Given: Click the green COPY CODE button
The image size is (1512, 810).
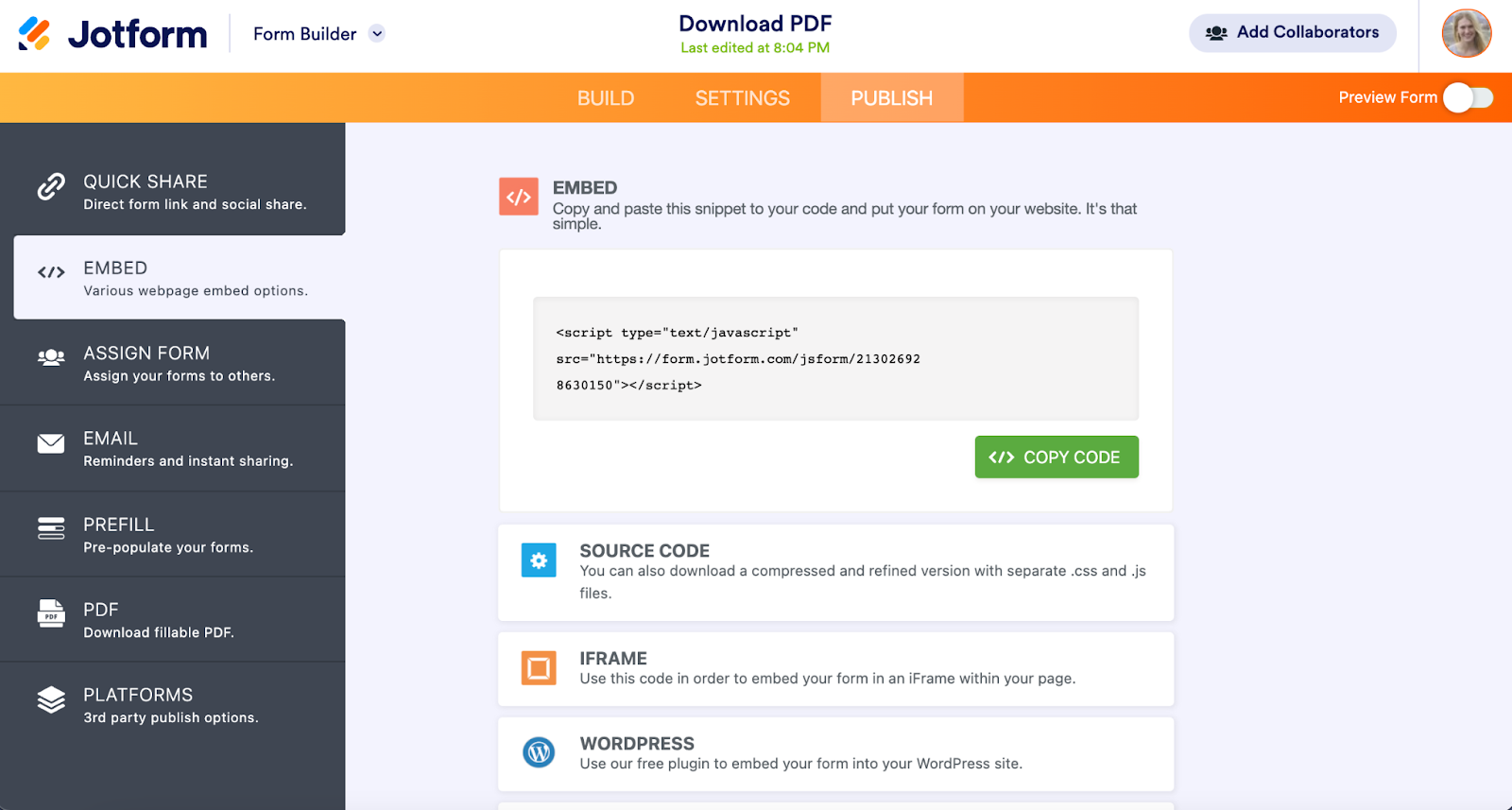Looking at the screenshot, I should tap(1057, 457).
